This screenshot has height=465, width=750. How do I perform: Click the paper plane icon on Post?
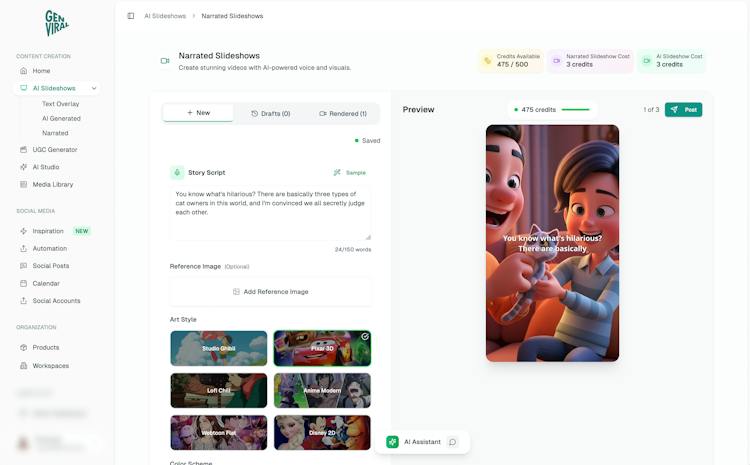[x=674, y=110]
